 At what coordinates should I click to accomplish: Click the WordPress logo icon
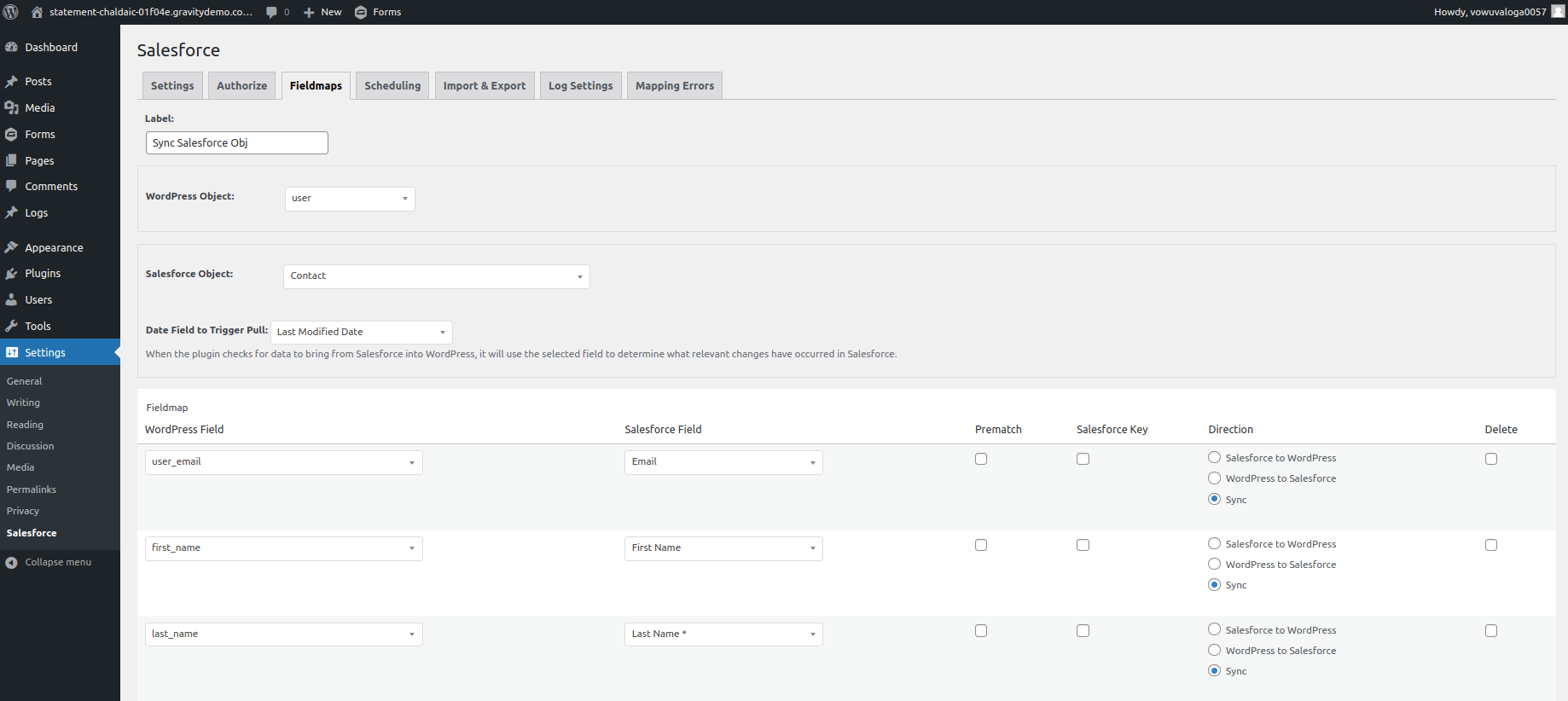[x=11, y=12]
